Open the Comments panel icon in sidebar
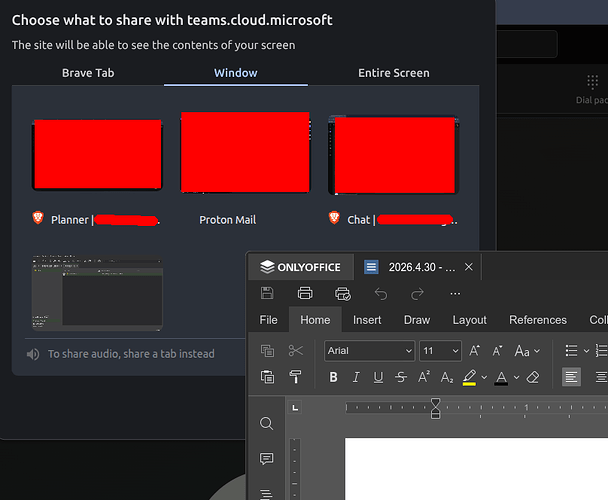The width and height of the screenshot is (608, 500). (266, 459)
